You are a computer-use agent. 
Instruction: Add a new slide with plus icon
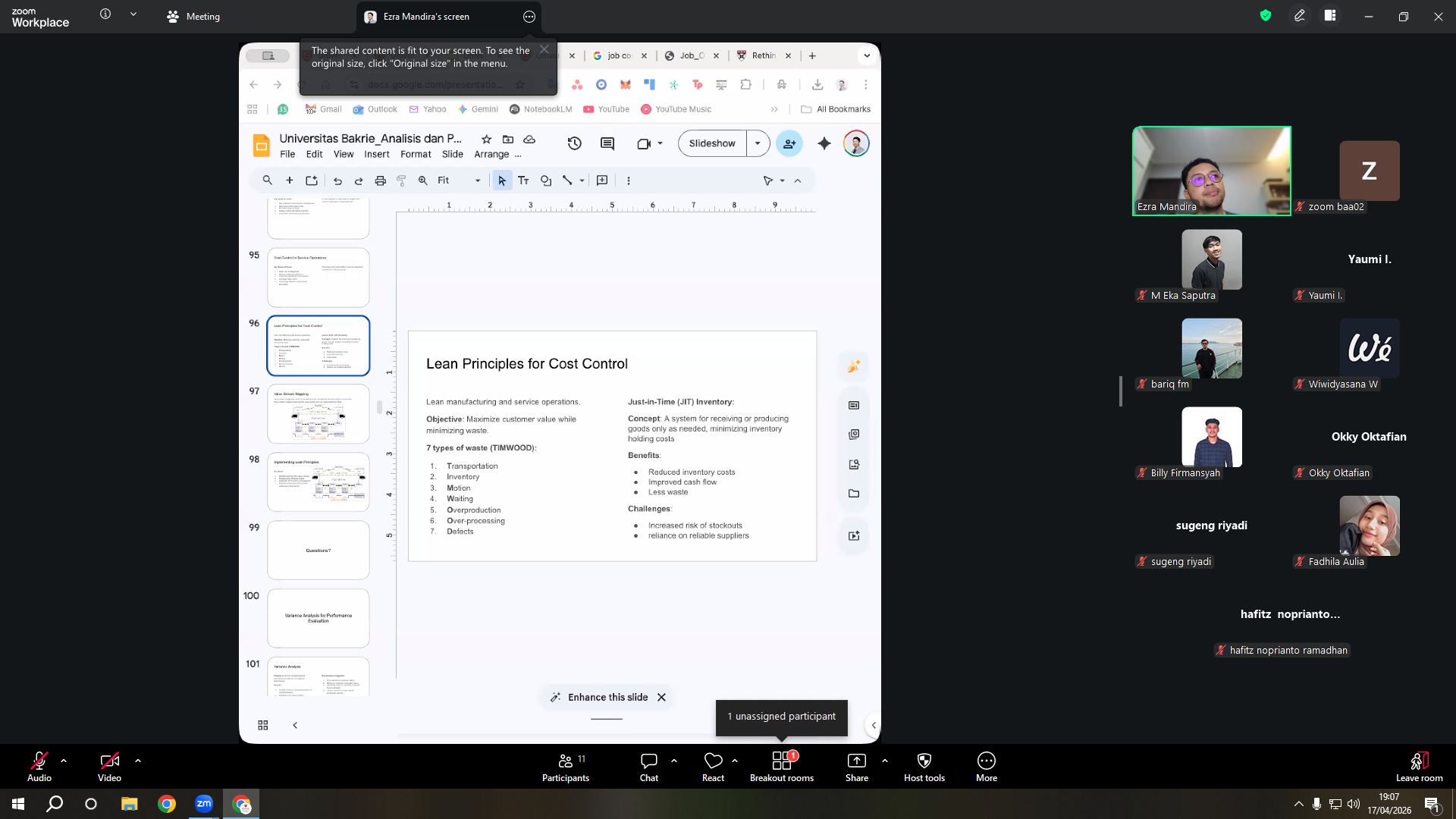289,180
